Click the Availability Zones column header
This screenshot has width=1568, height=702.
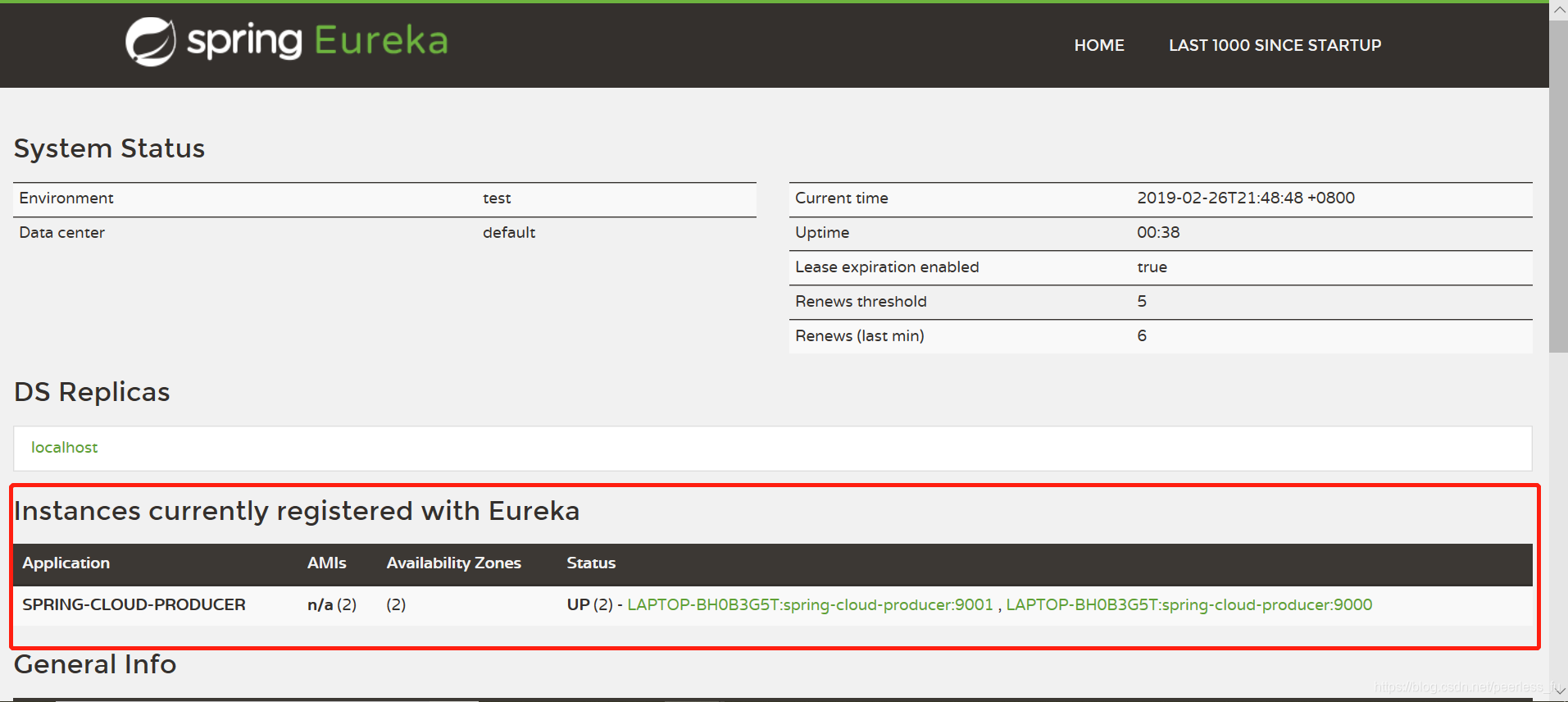[453, 563]
